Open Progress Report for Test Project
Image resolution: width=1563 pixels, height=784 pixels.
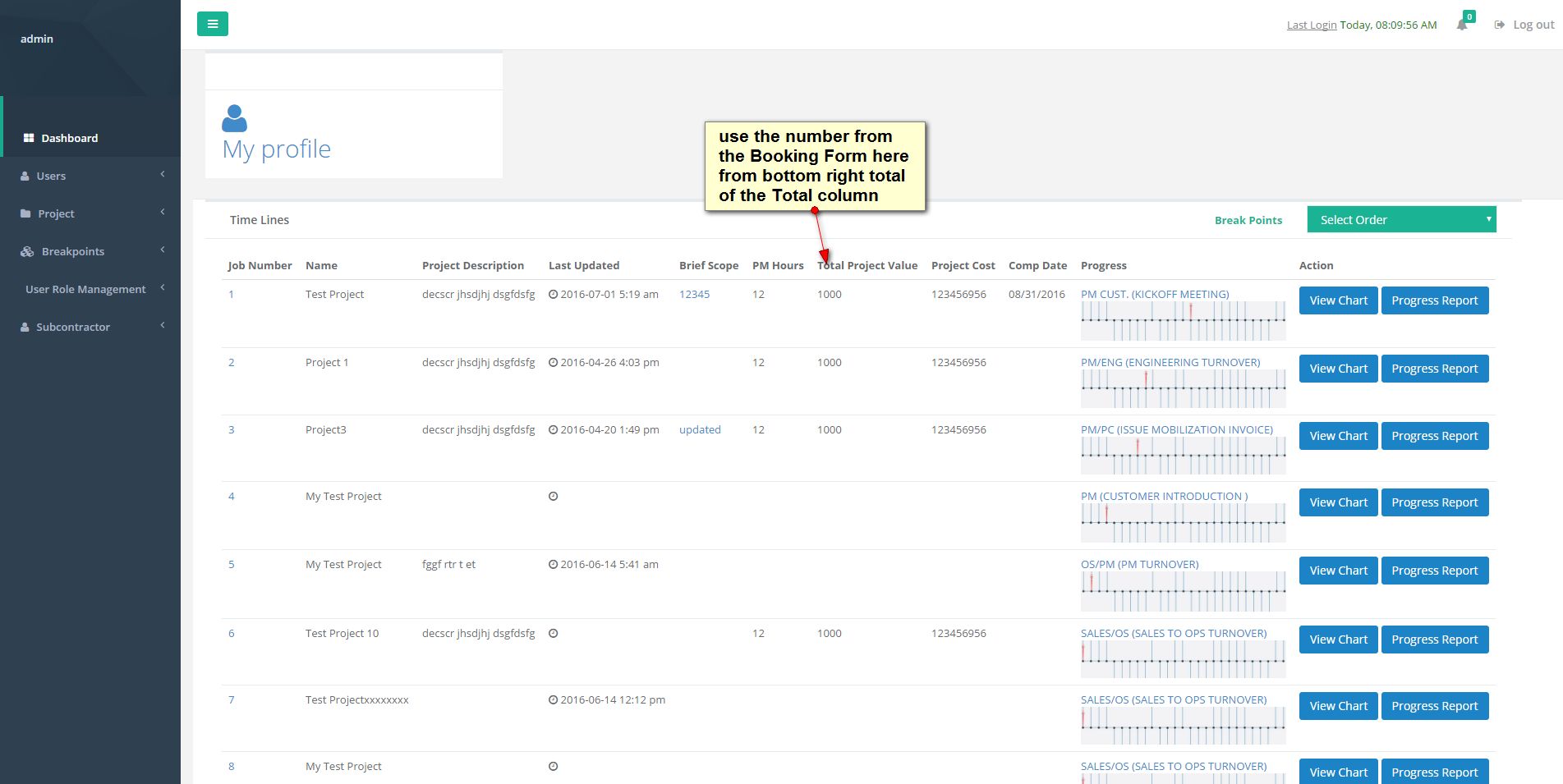coord(1435,300)
